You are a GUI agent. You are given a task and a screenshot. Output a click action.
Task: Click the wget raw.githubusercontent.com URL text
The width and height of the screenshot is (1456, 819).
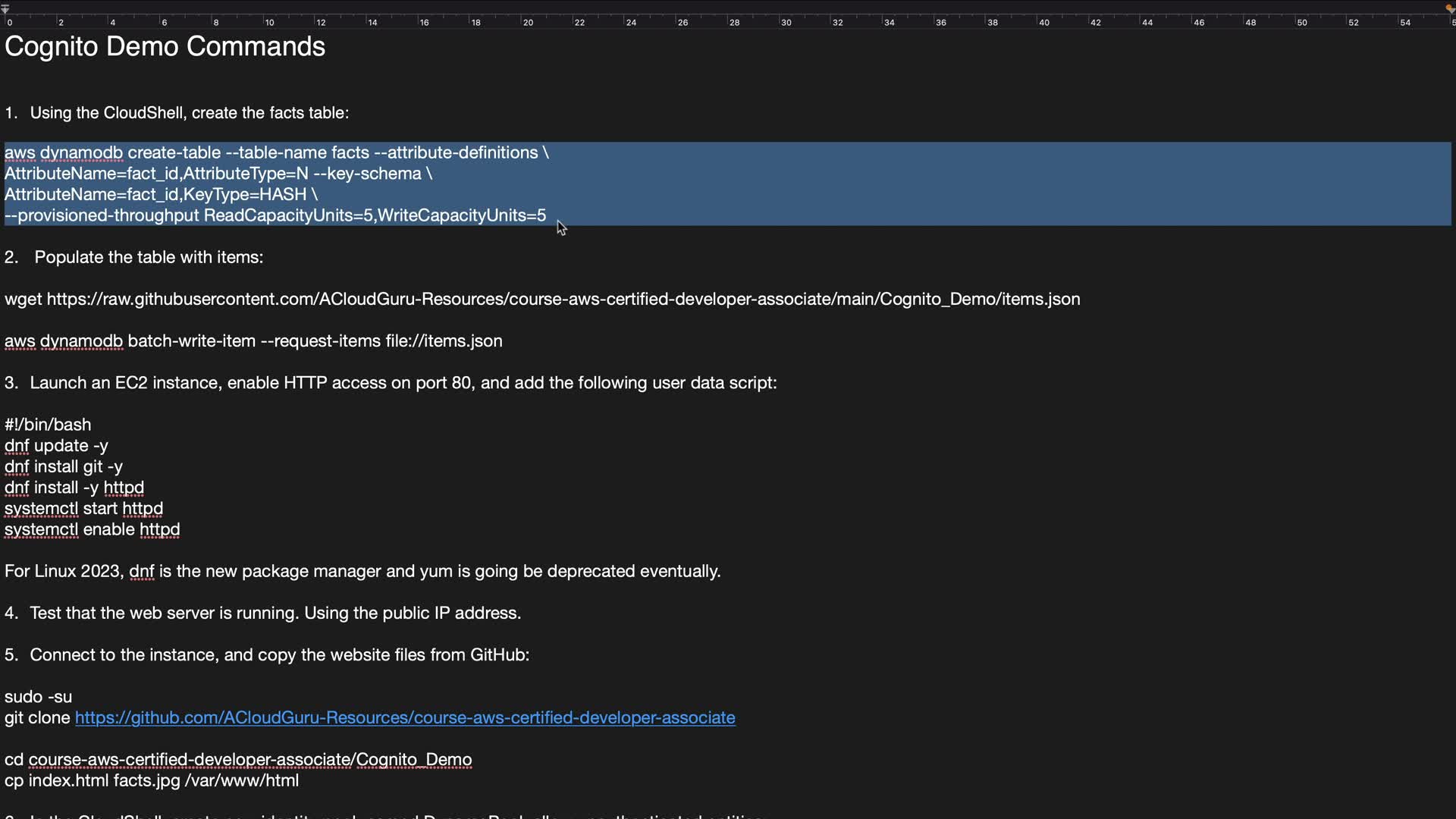(x=563, y=300)
